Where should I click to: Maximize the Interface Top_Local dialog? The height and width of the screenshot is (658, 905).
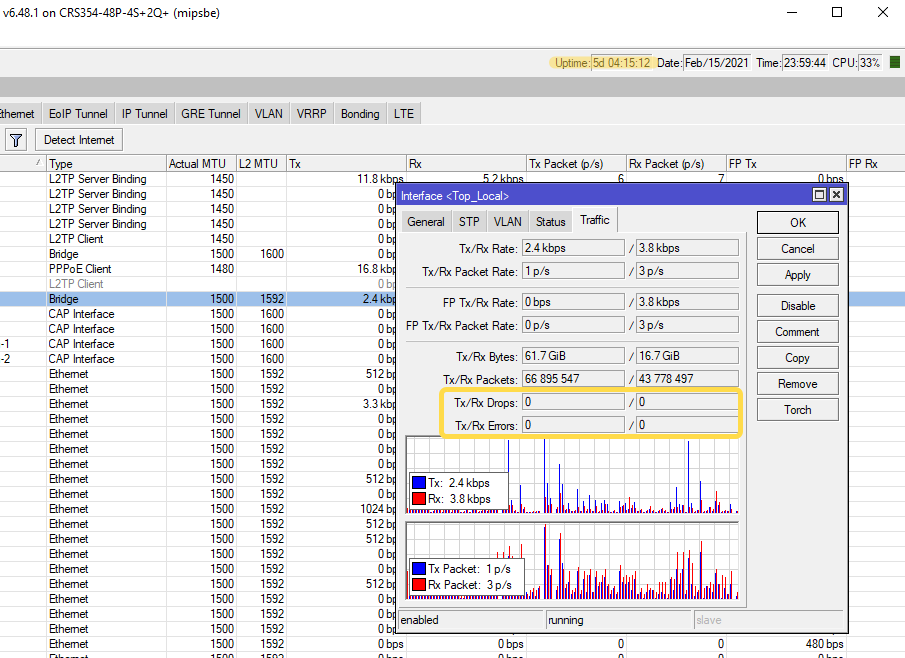coord(820,195)
